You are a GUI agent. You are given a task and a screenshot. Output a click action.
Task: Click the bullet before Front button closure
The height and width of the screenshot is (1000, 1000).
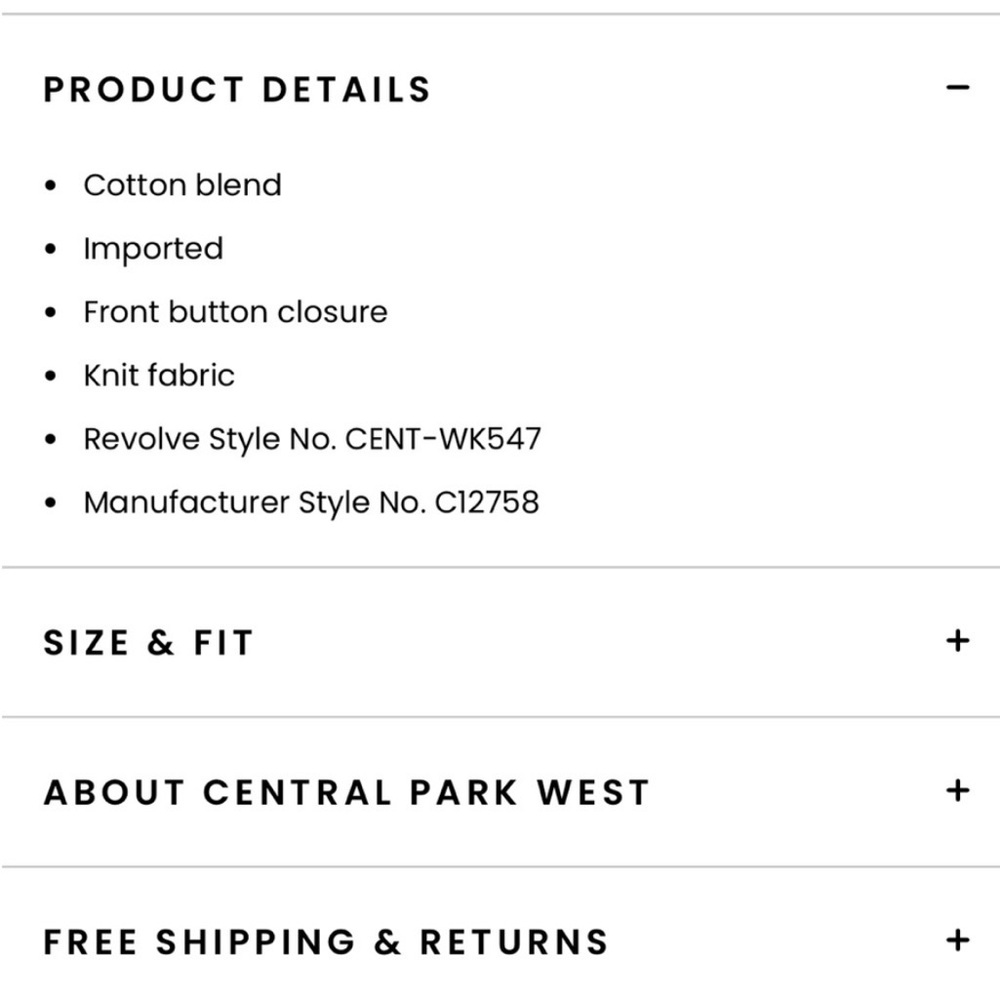[x=52, y=313]
